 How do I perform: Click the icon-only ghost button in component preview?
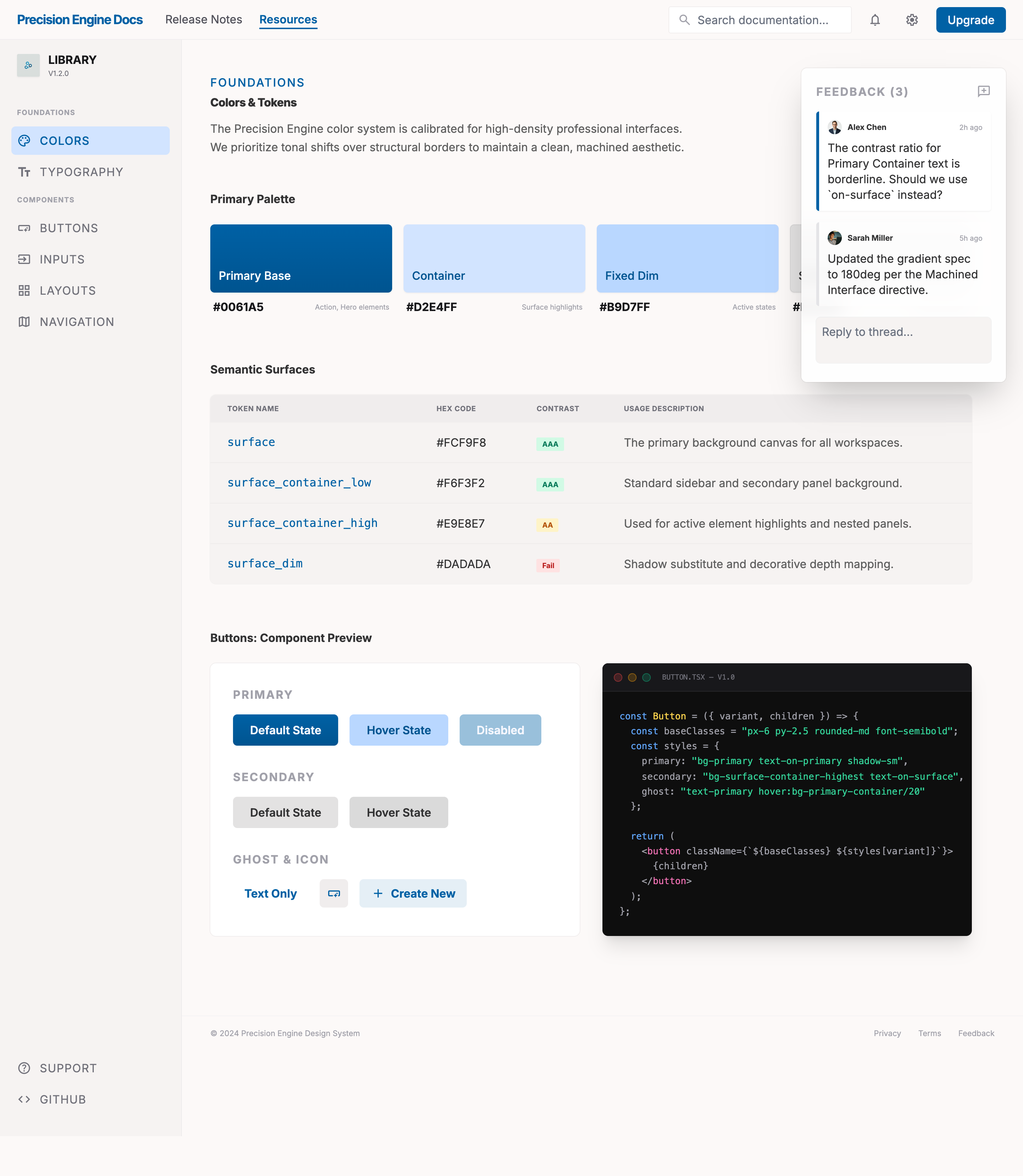click(x=334, y=893)
